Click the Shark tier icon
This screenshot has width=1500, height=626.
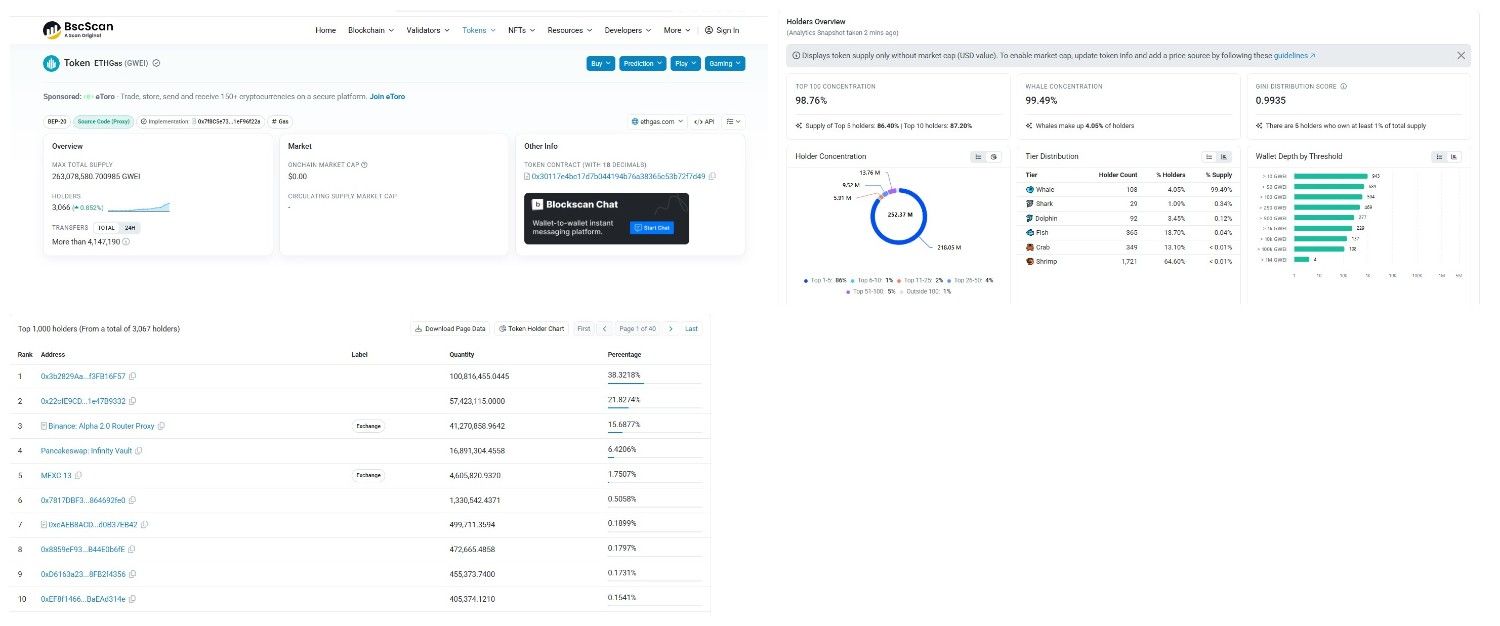(1030, 204)
